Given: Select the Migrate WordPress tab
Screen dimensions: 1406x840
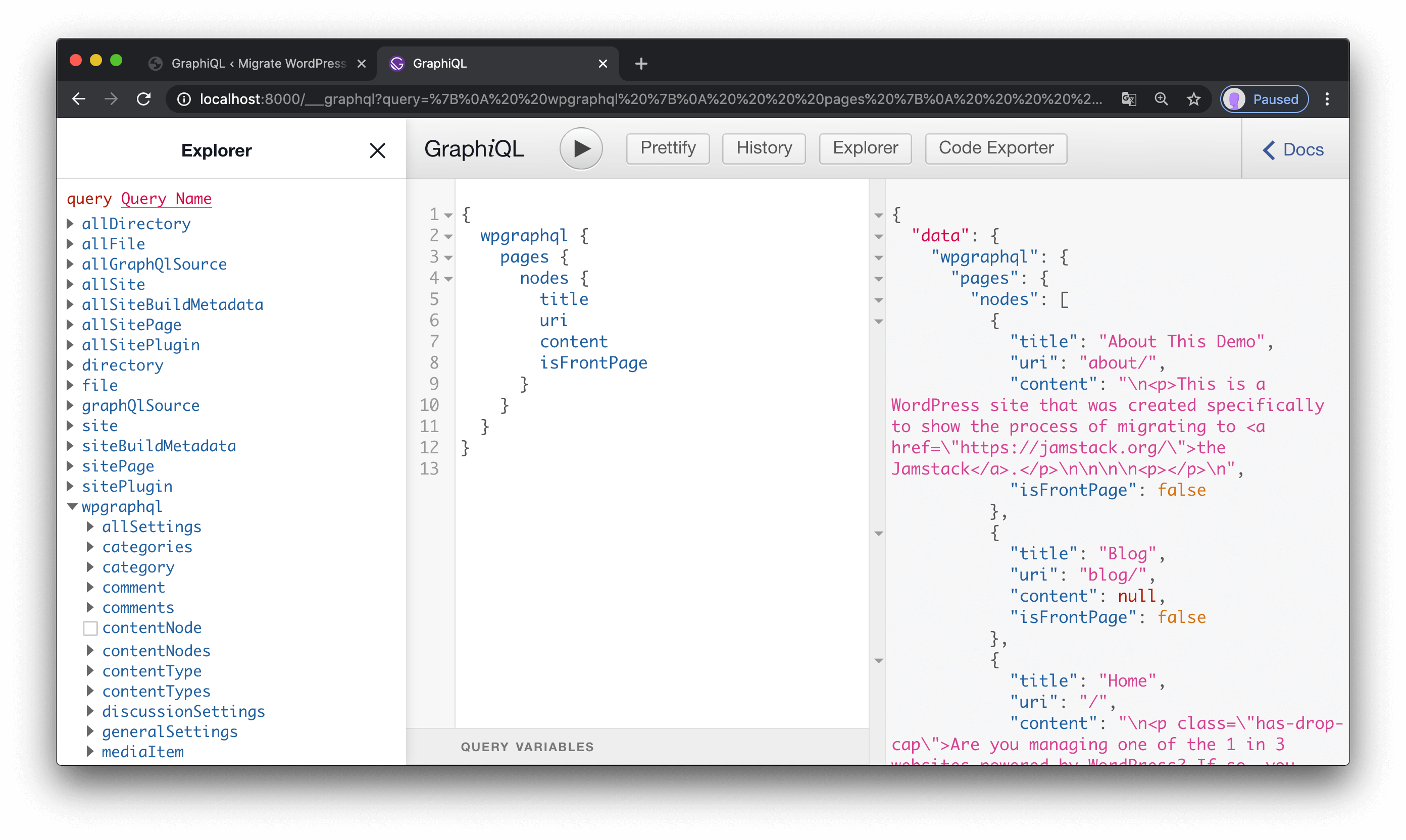Looking at the screenshot, I should 260,62.
